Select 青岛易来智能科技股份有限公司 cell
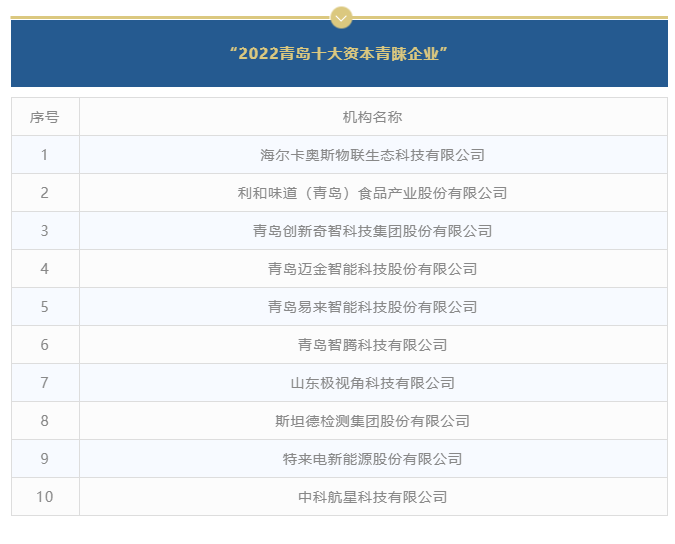This screenshot has height=544, width=675. 373,307
